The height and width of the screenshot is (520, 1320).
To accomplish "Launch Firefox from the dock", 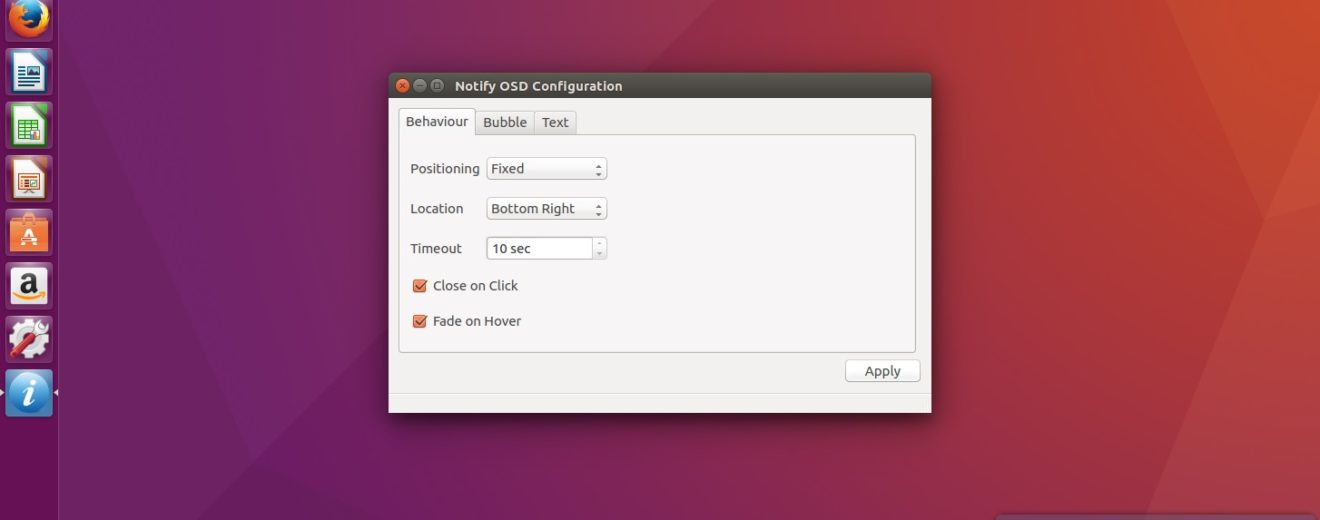I will pos(29,20).
